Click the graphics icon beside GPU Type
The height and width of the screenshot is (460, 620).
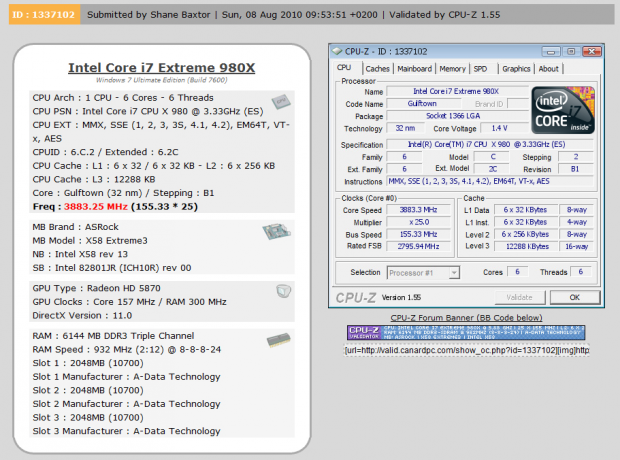[x=284, y=291]
